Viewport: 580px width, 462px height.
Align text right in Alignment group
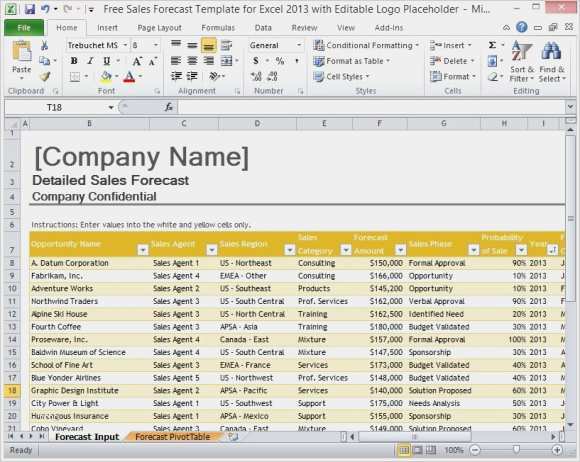pyautogui.click(x=209, y=61)
